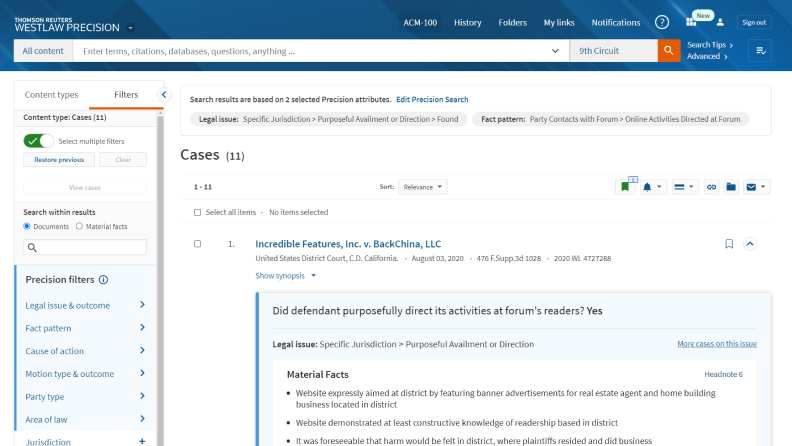Click the orange search magnifier button

[669, 51]
